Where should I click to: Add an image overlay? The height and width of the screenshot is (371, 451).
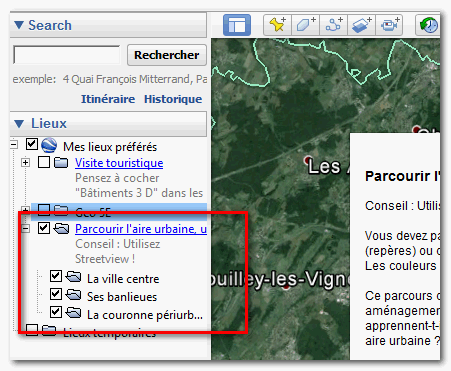pos(361,25)
